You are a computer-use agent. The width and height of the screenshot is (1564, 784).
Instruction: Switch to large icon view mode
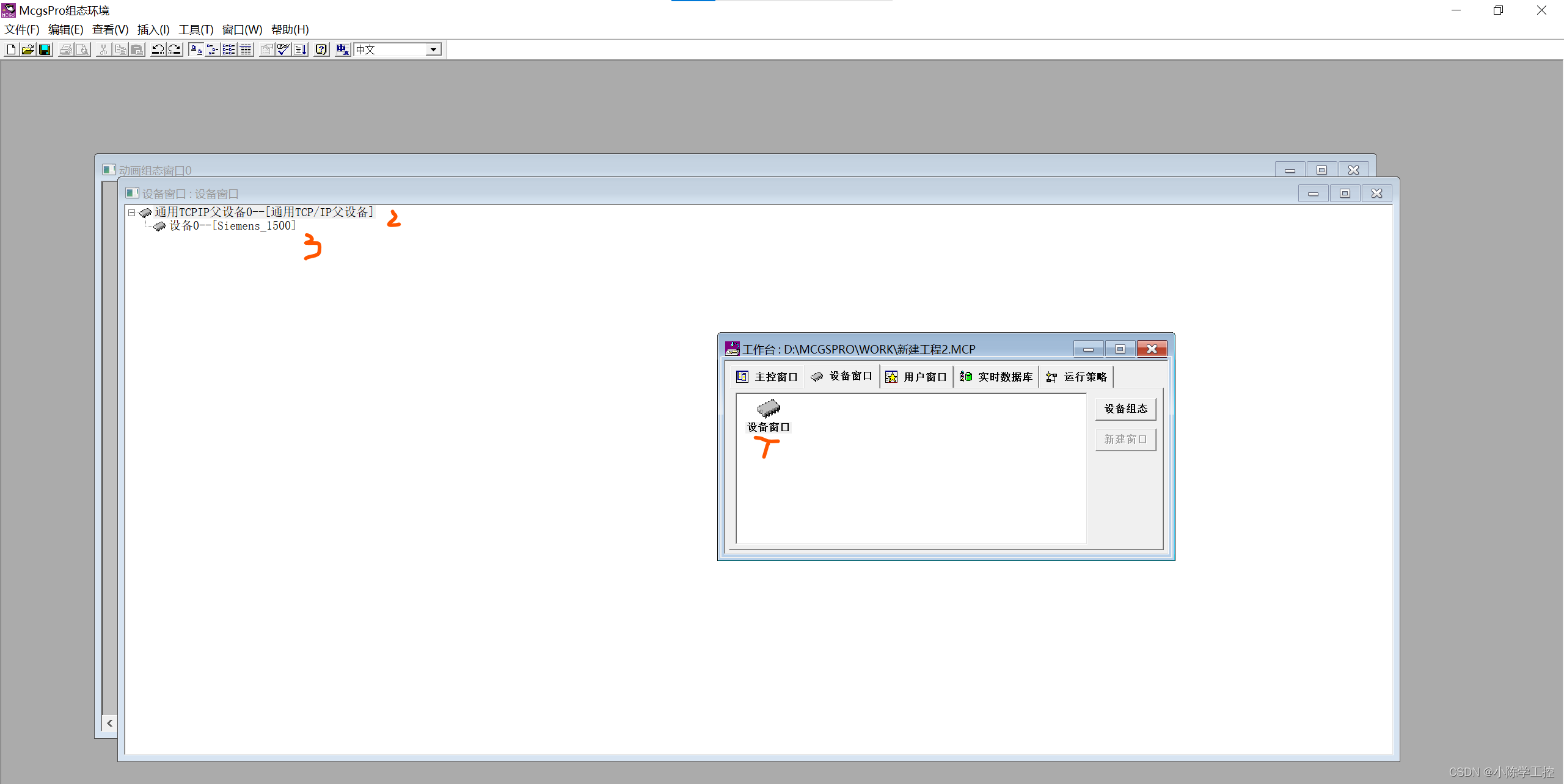click(x=195, y=50)
